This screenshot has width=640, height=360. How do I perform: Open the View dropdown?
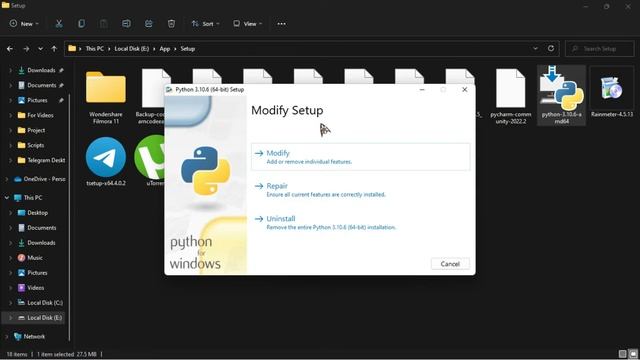tap(247, 24)
